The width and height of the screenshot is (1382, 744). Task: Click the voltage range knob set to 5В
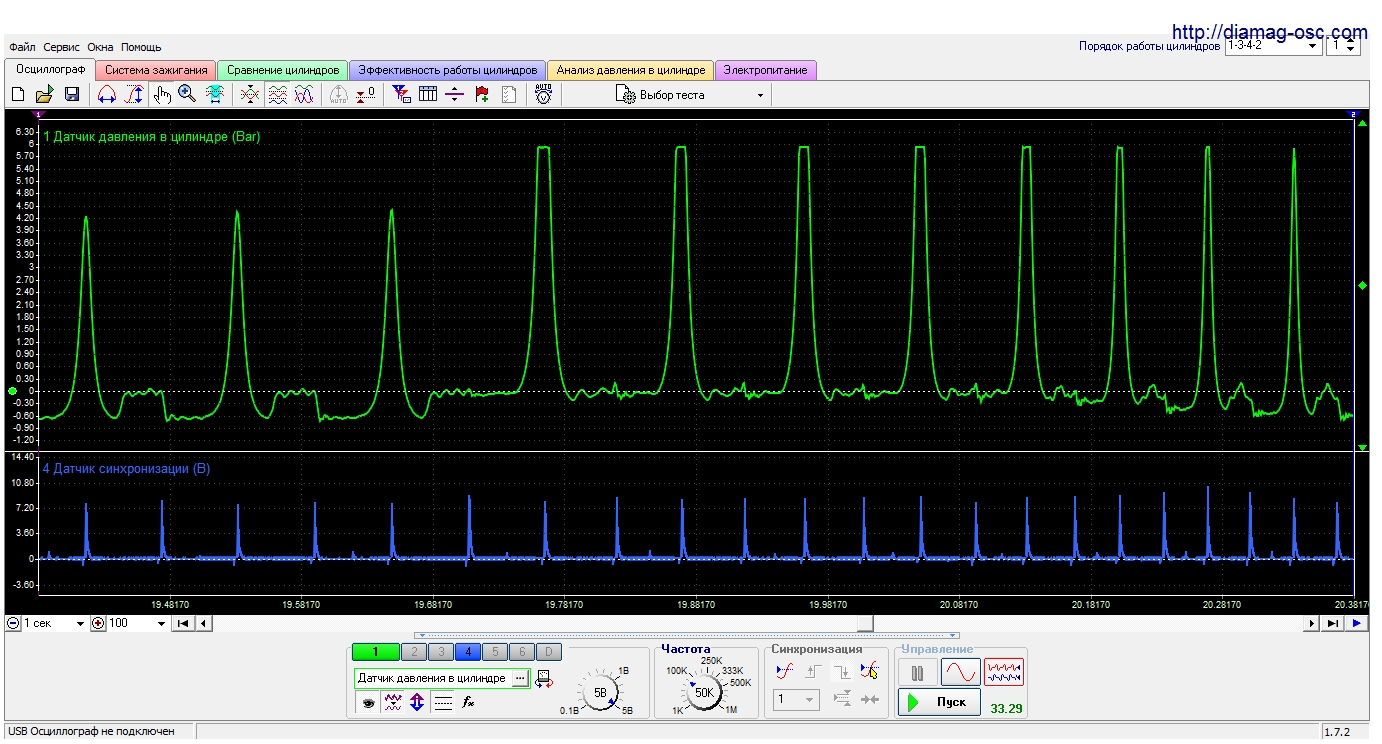(600, 691)
